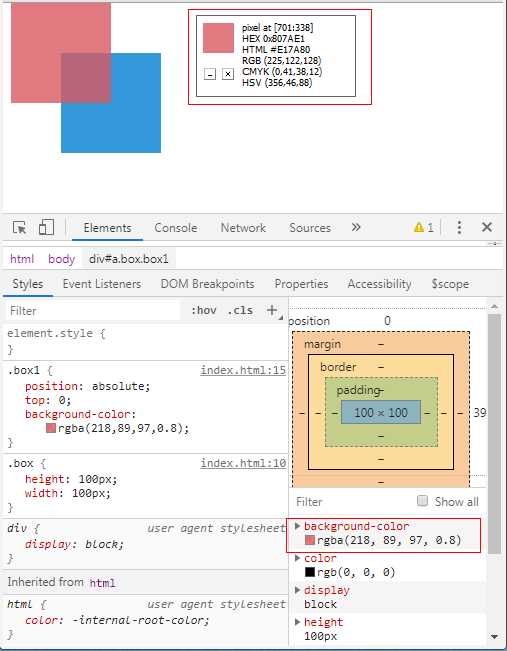Open the warning count indicator

424,228
